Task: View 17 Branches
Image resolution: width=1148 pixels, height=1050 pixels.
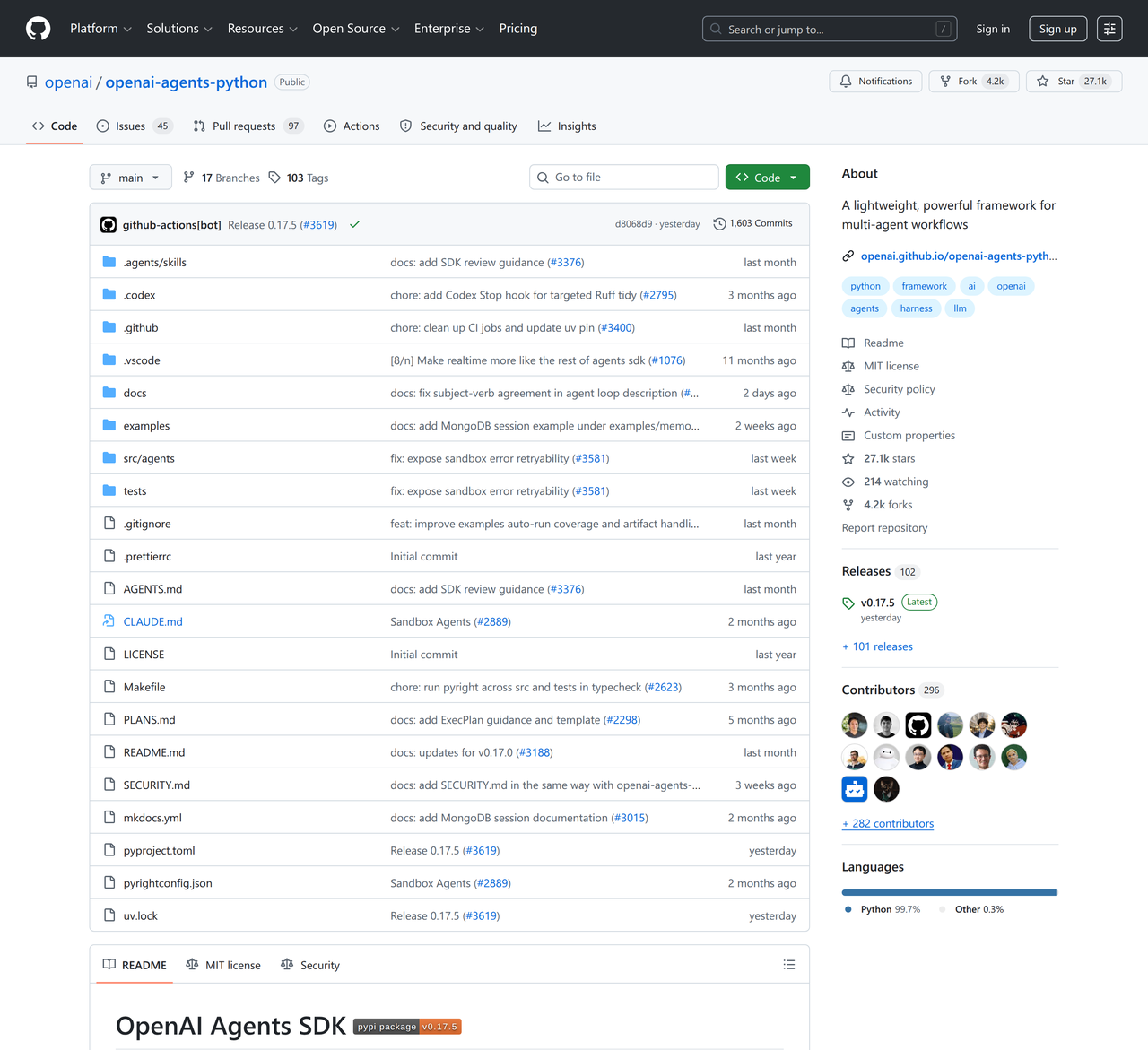Action: click(222, 178)
